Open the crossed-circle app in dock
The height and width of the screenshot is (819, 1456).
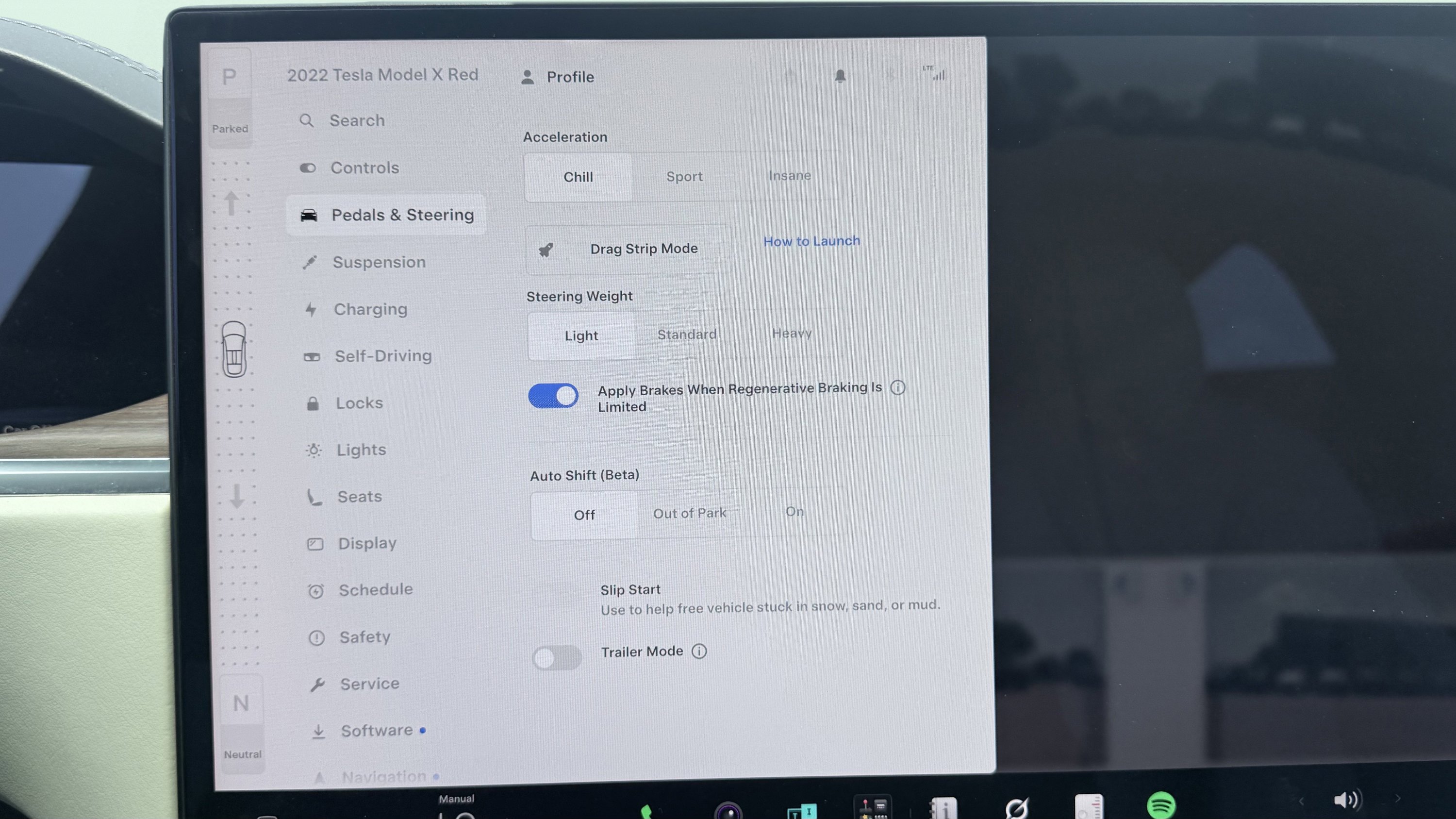1016,808
